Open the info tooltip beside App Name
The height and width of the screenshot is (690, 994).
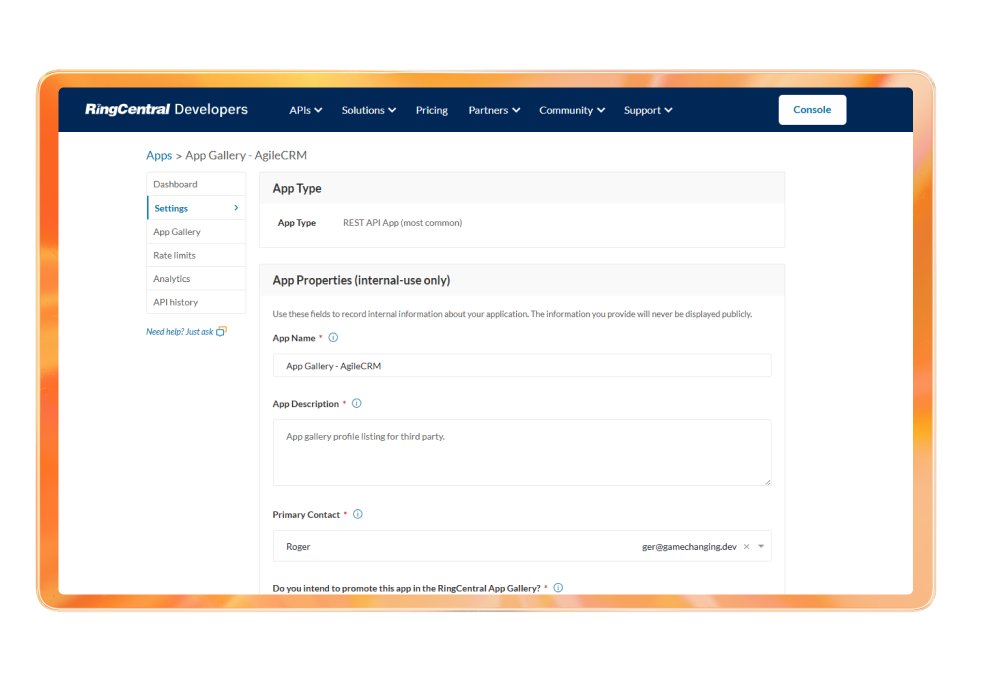pyautogui.click(x=332, y=337)
